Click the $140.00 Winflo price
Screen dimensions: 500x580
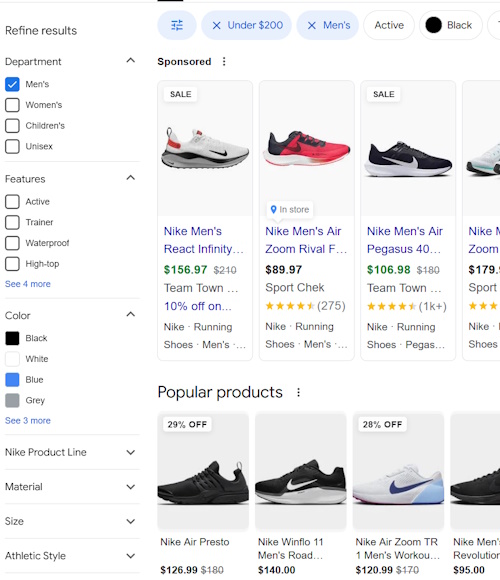coord(277,570)
